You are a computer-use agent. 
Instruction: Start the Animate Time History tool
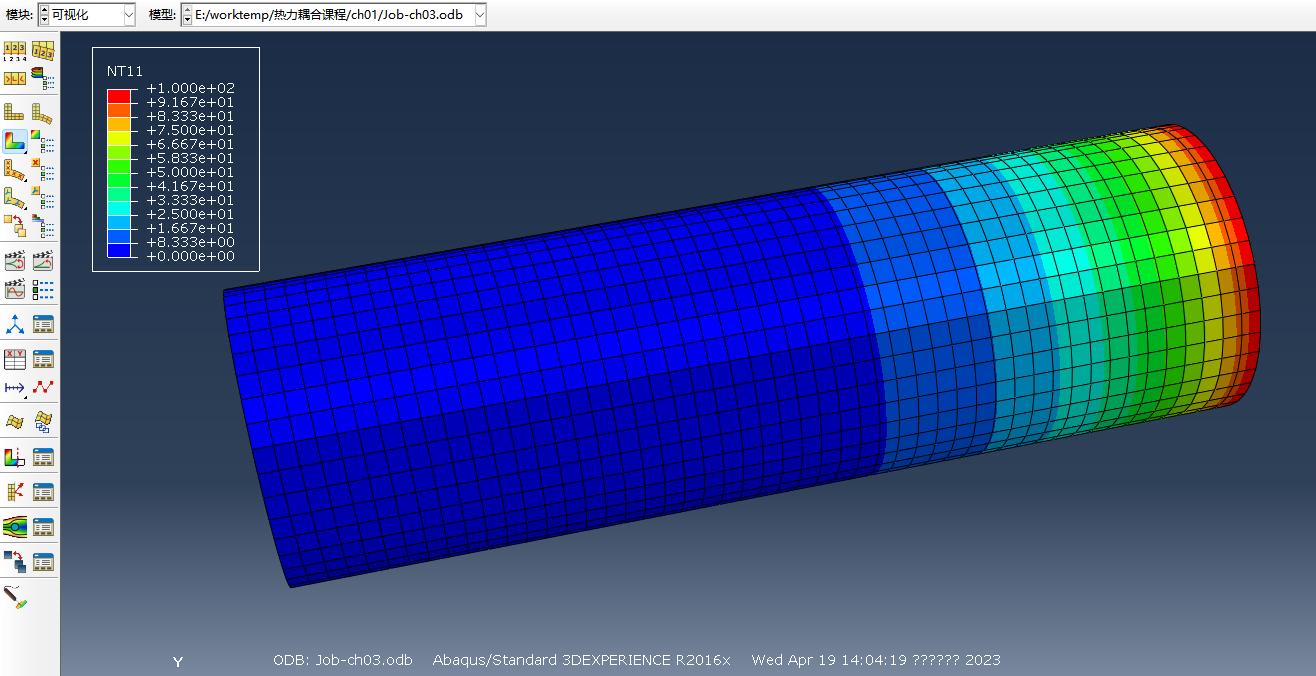[43, 262]
